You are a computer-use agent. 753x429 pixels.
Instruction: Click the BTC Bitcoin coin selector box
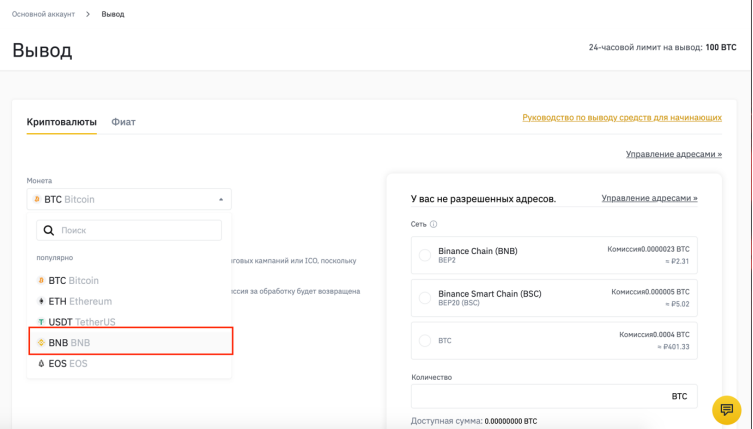tap(129, 199)
